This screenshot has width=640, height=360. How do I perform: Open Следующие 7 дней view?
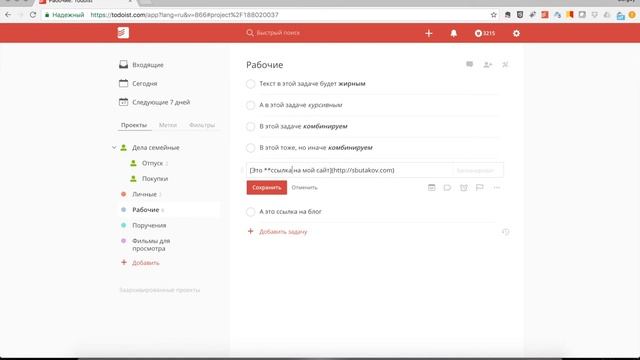click(161, 102)
